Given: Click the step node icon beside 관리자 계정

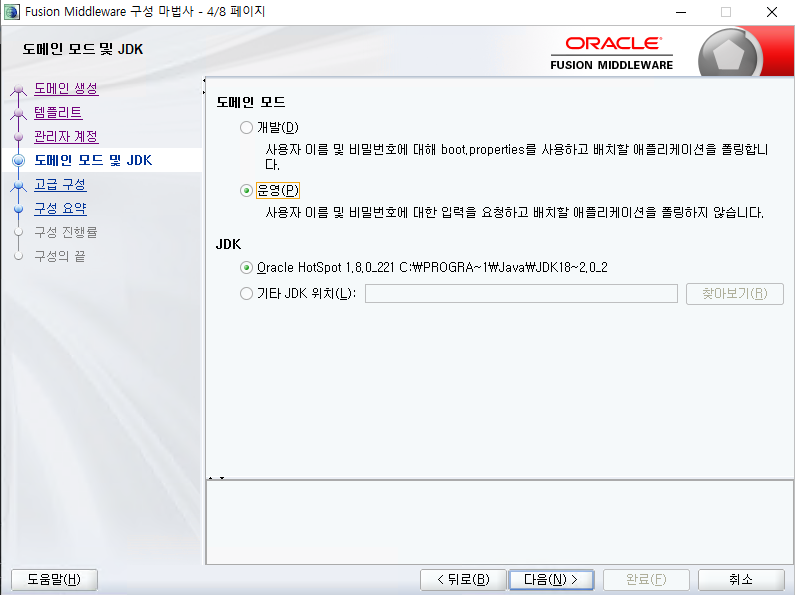Looking at the screenshot, I should pyautogui.click(x=19, y=137).
